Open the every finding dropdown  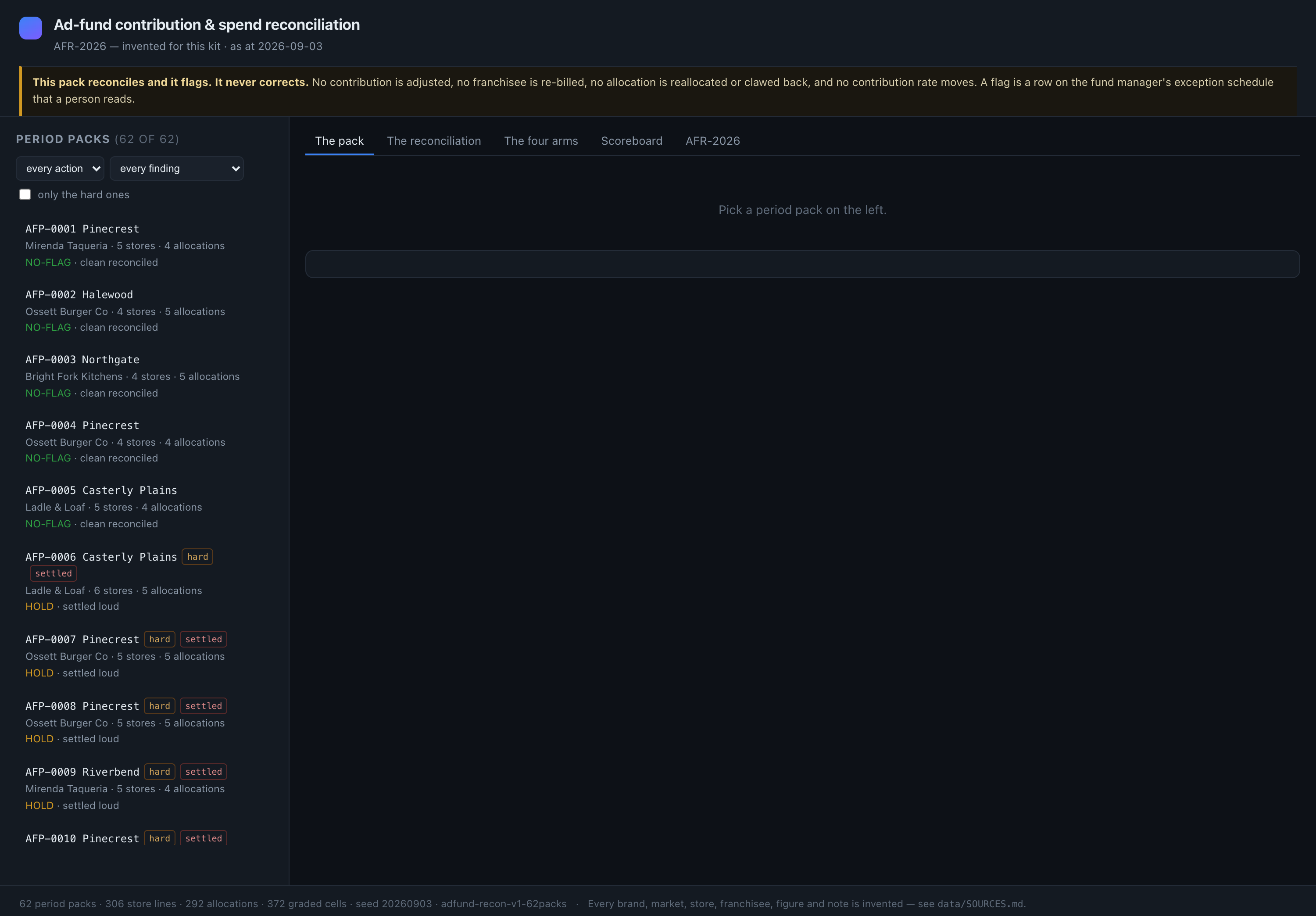tap(176, 168)
